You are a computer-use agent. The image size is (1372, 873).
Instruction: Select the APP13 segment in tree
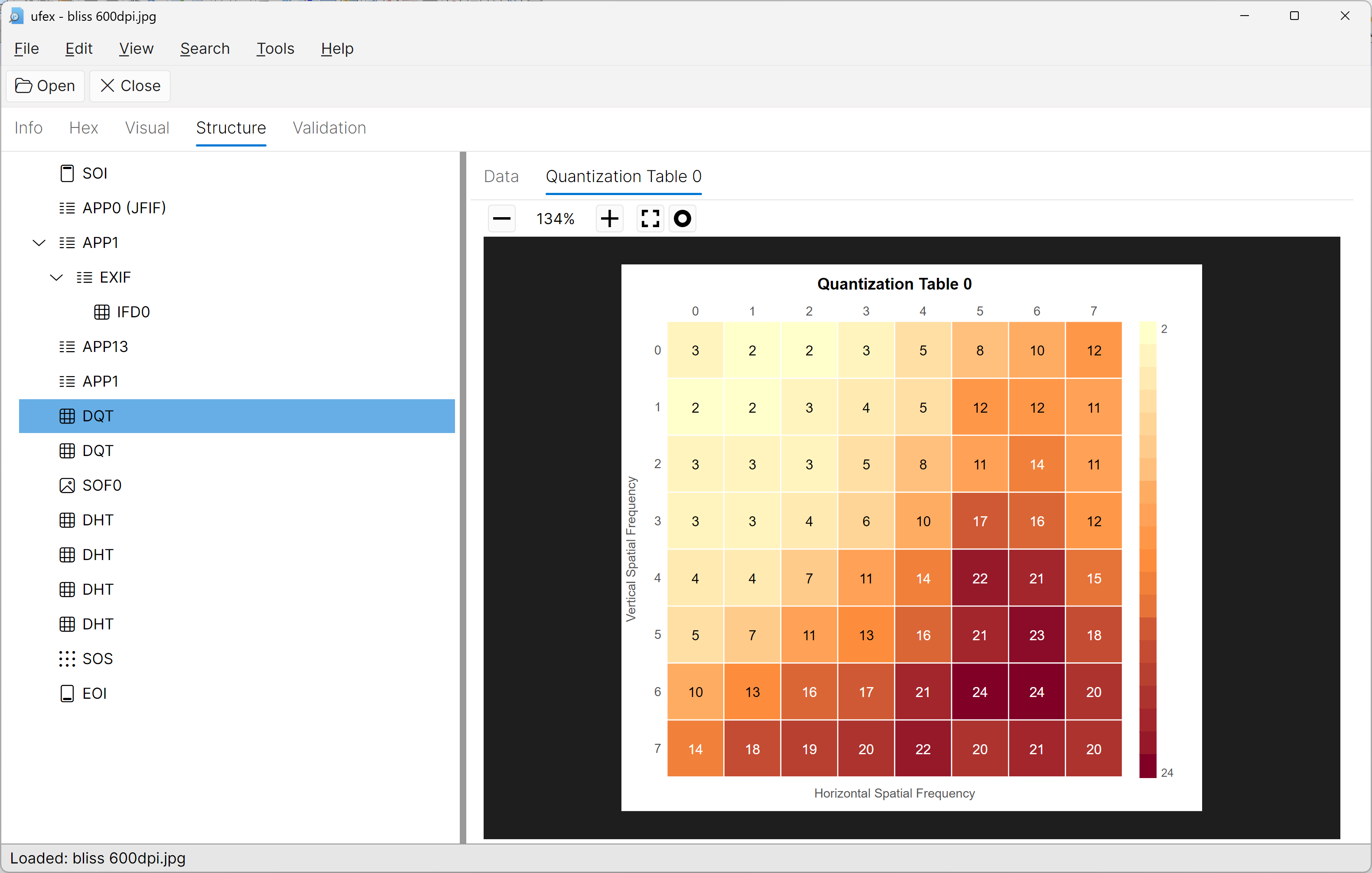click(x=105, y=346)
